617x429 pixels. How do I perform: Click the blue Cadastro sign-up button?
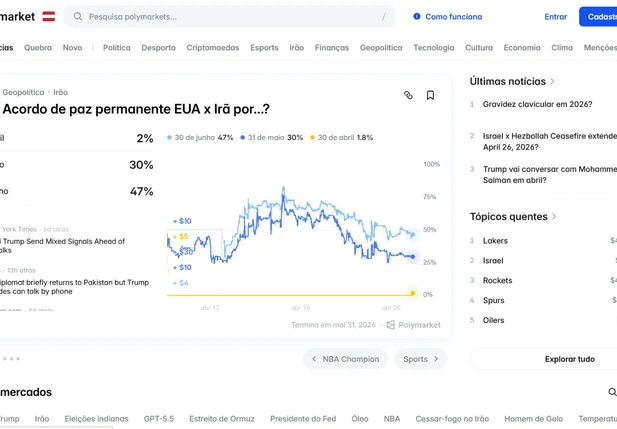(598, 17)
